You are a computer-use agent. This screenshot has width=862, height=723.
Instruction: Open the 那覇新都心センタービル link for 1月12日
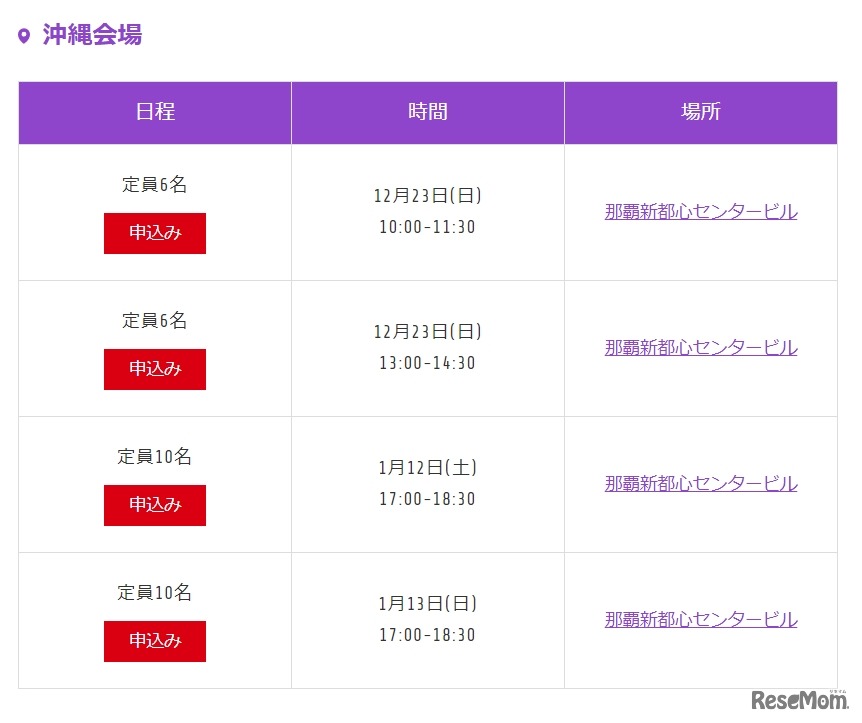click(x=700, y=483)
